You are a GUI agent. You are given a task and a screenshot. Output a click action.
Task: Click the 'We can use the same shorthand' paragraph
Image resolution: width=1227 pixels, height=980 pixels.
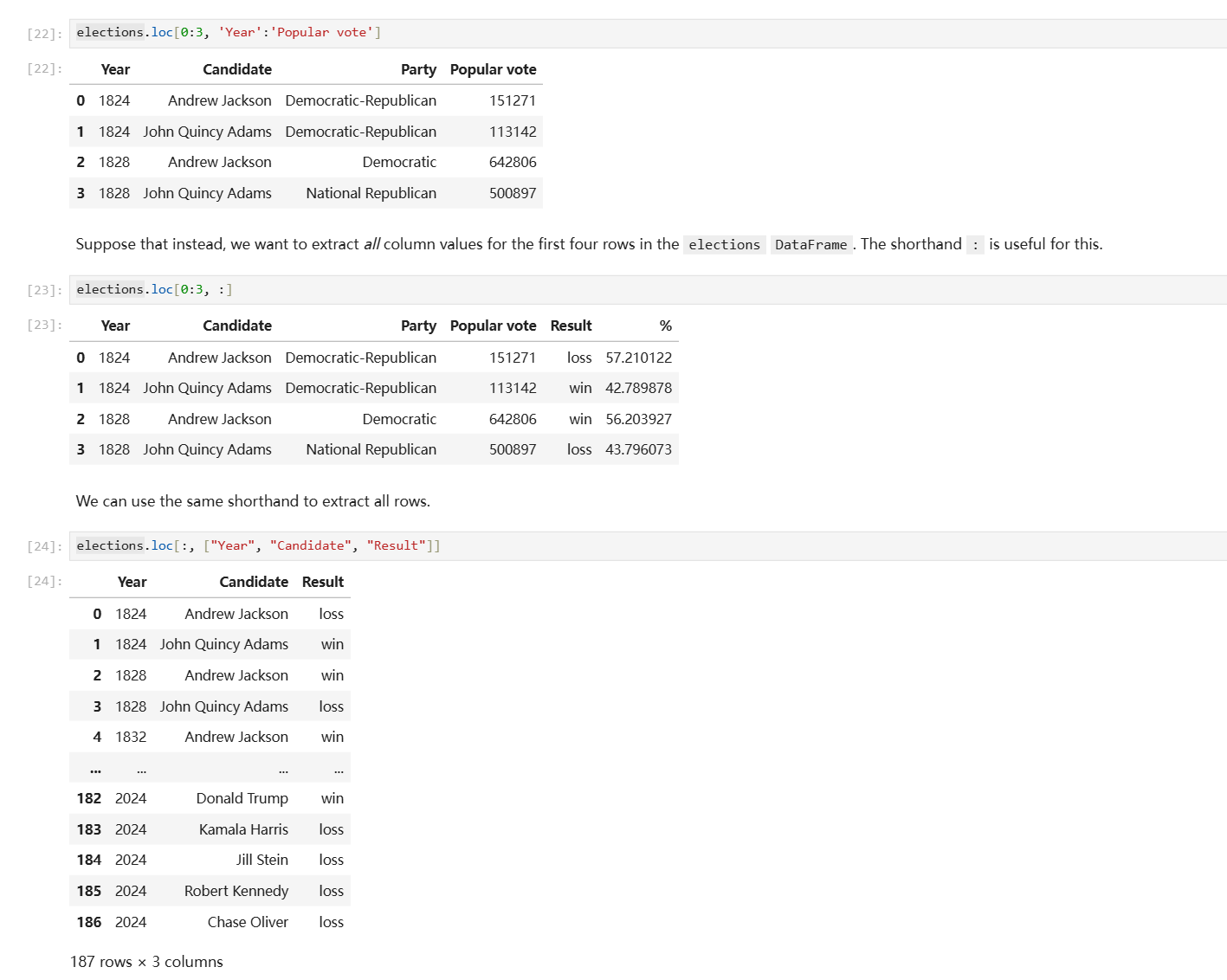tap(253, 501)
